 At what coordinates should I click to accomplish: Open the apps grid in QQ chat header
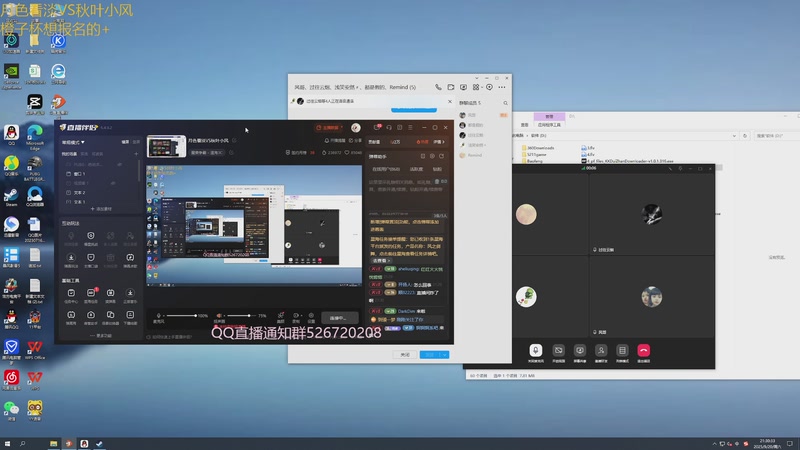476,87
